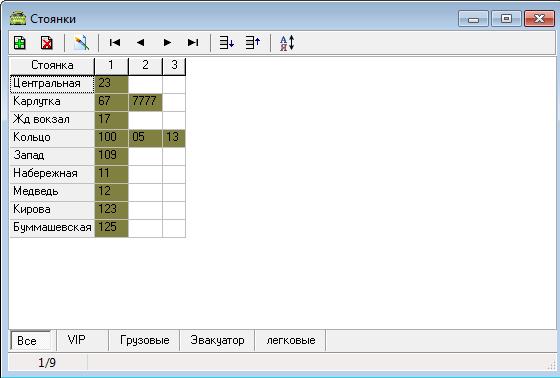Screen dimensions: 560x378
Task: Click cell 7777 in Карлутка row
Action: (x=145, y=102)
